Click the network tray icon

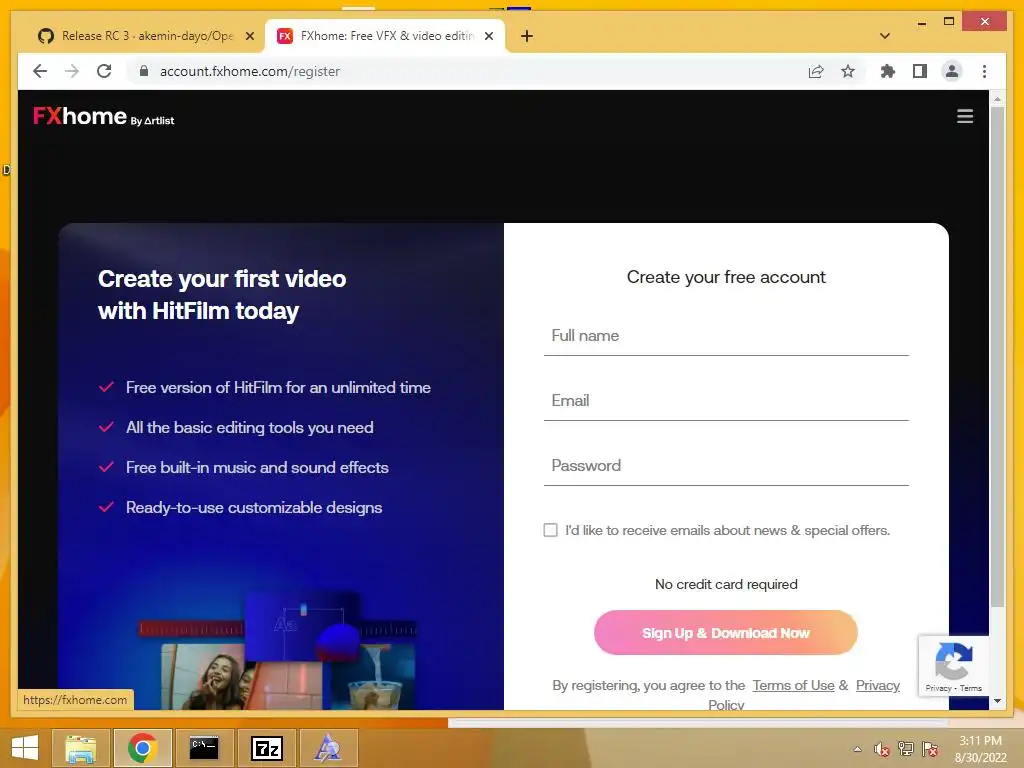pyautogui.click(x=906, y=749)
